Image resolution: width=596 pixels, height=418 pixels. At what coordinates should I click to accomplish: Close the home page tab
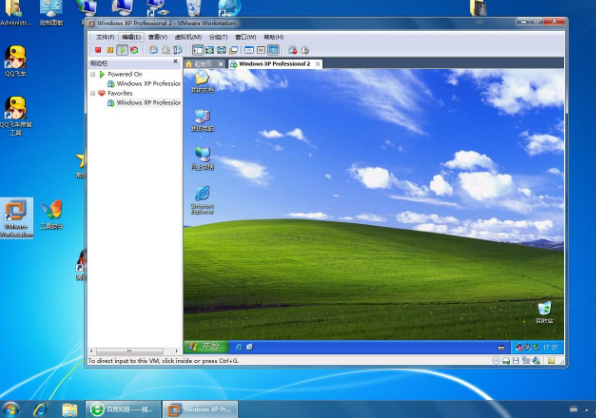[x=220, y=64]
